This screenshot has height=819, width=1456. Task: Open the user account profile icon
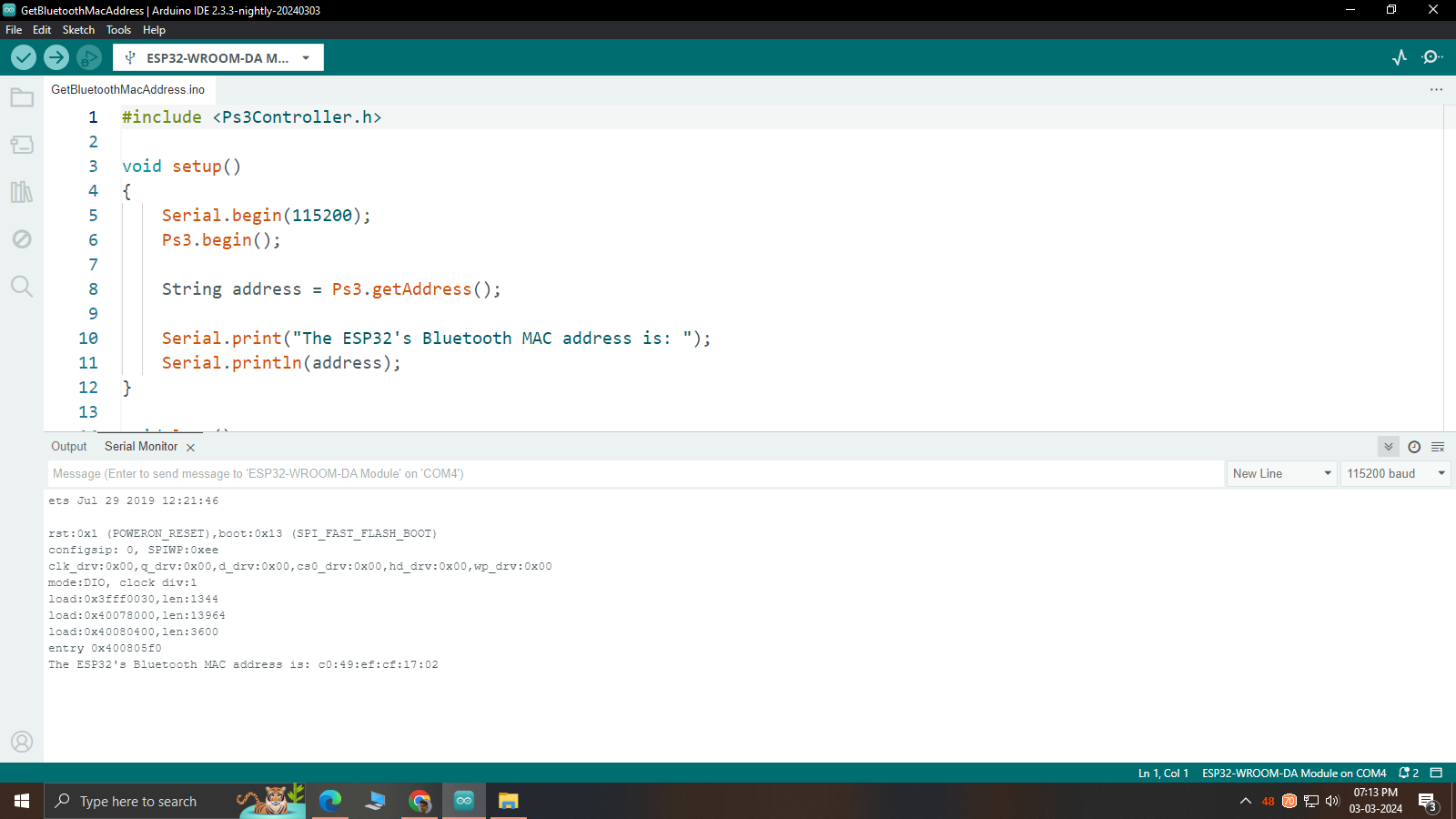click(x=22, y=742)
